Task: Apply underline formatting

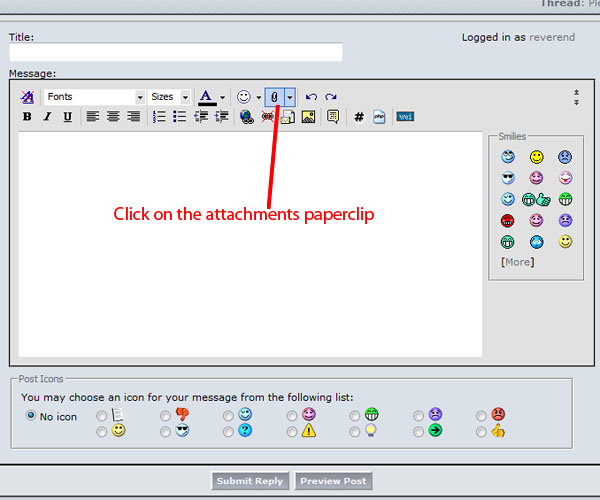Action: point(67,117)
